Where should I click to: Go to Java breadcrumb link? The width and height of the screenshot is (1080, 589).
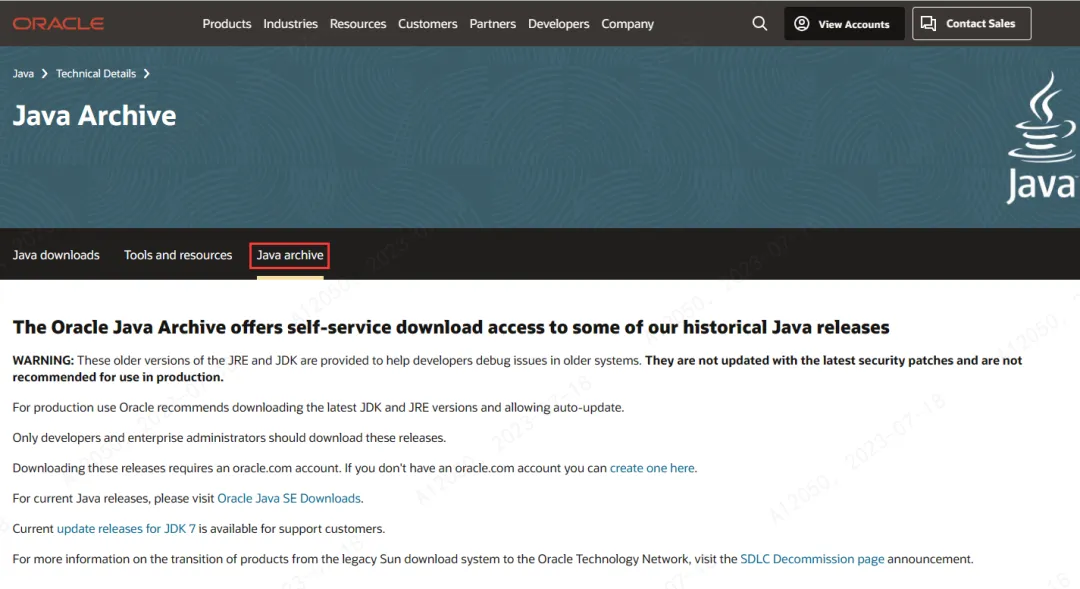tap(23, 74)
